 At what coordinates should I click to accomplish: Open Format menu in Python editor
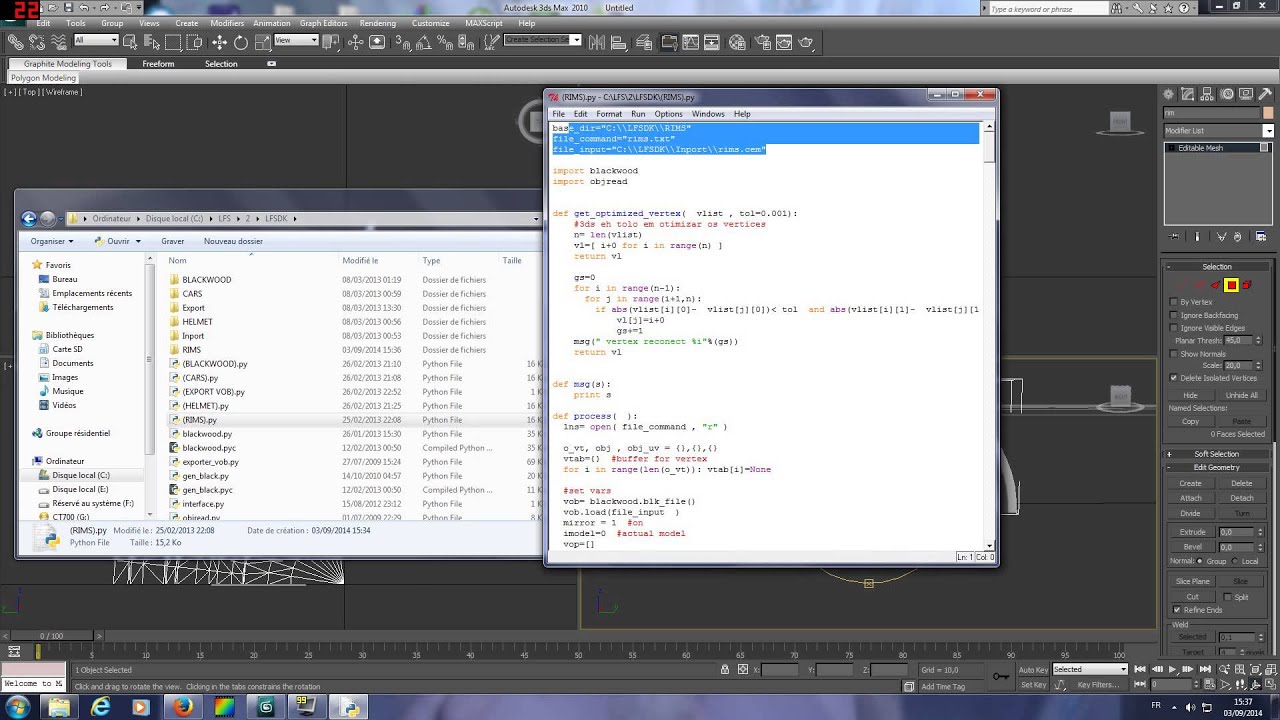(x=609, y=114)
